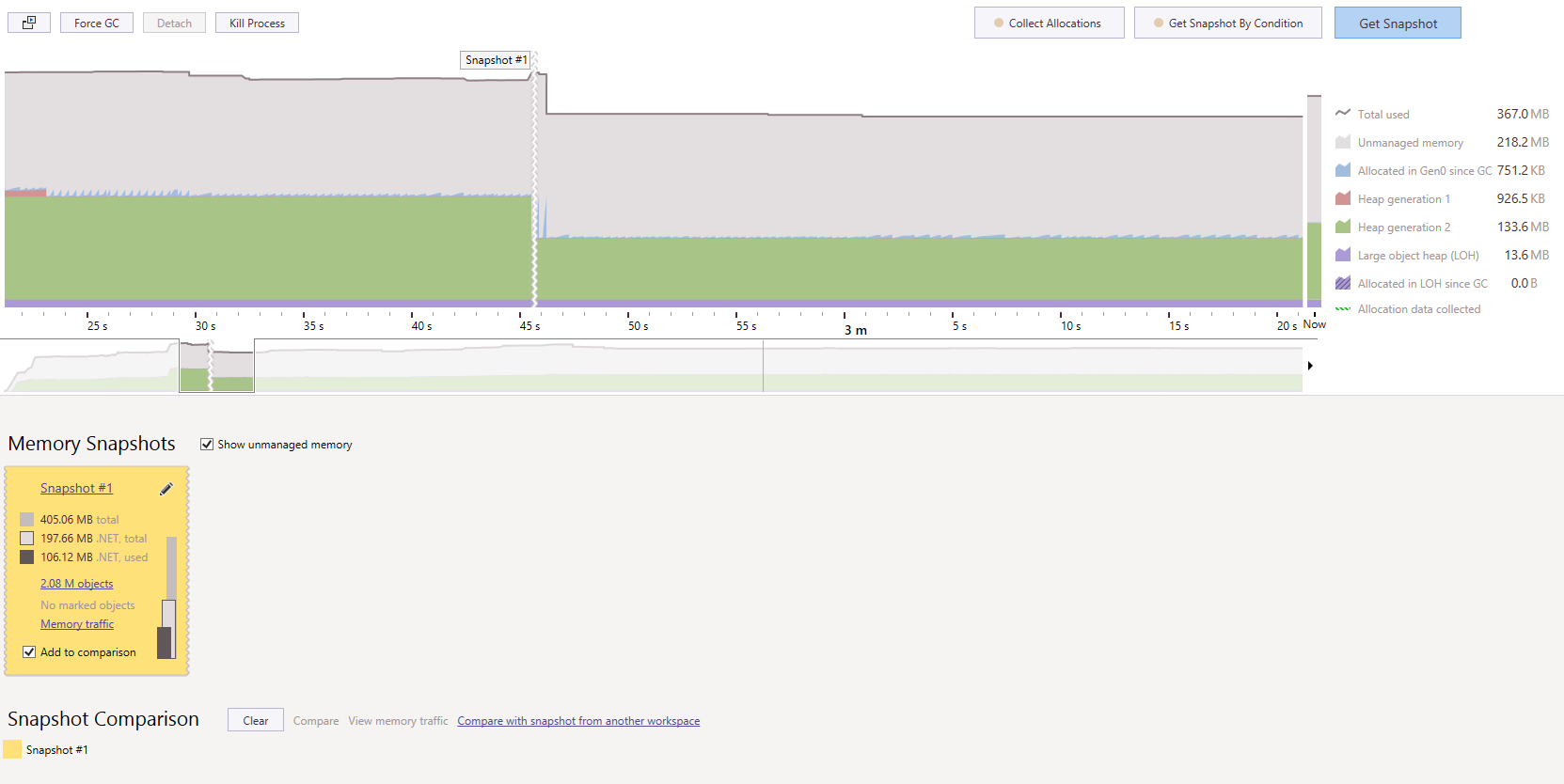Image resolution: width=1564 pixels, height=784 pixels.
Task: Open Compare with snapshot from another workspace
Action: point(578,721)
